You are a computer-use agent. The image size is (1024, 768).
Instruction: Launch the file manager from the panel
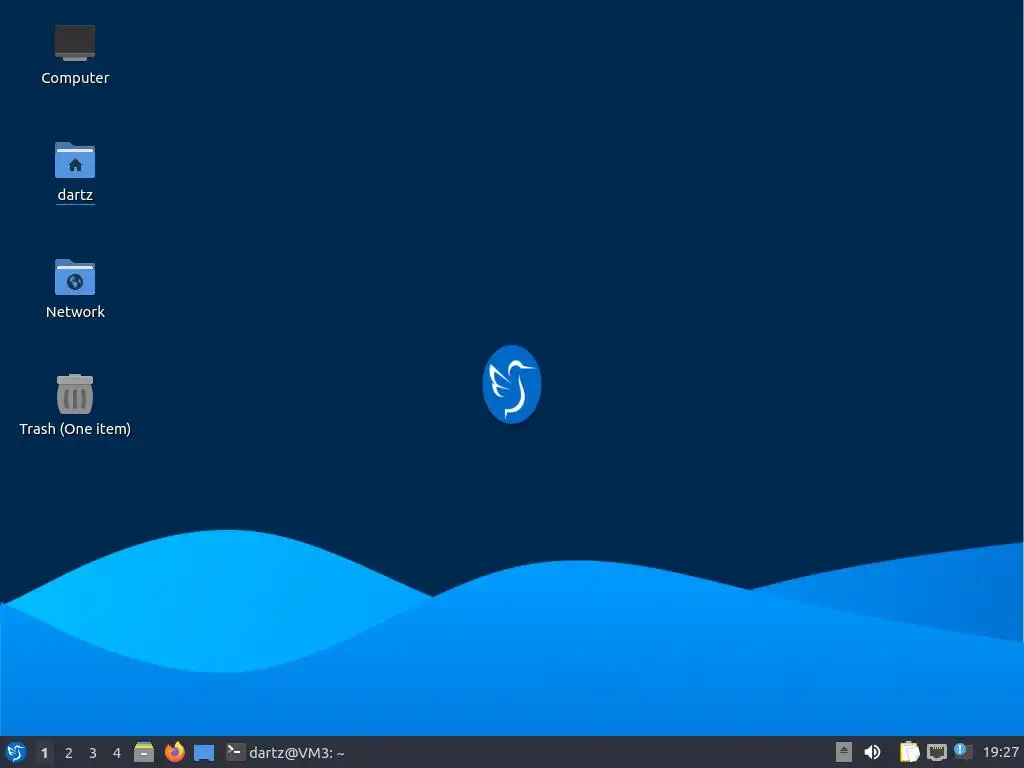tap(144, 752)
